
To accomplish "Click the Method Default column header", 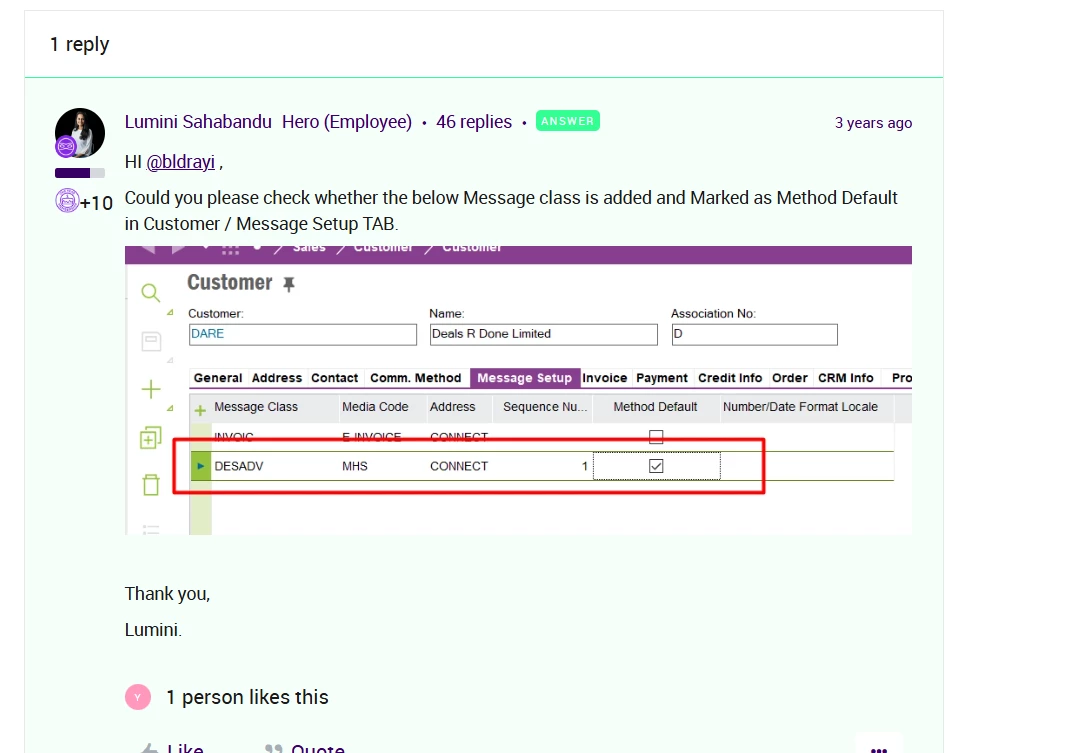I will coord(655,407).
